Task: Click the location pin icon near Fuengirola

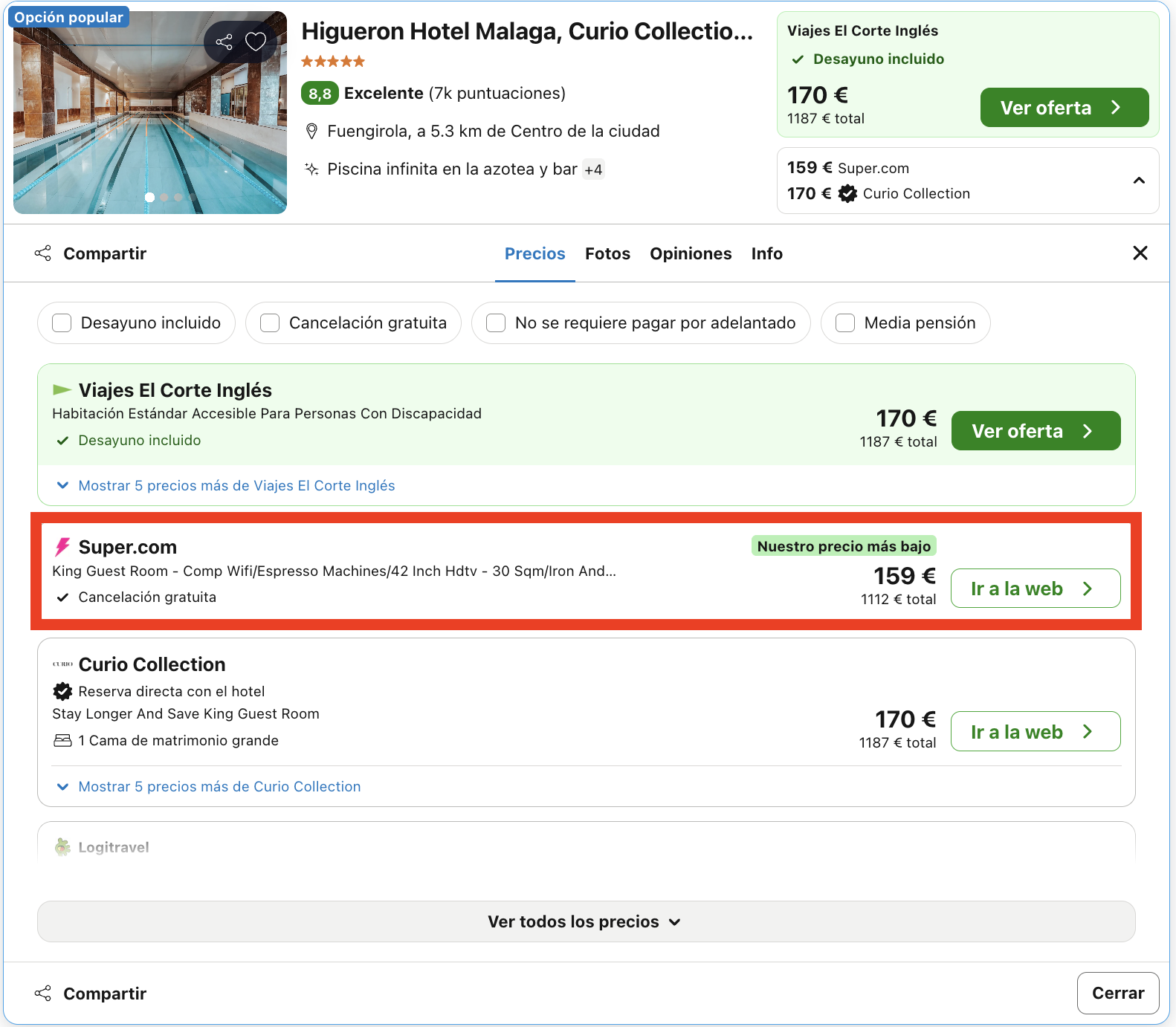Action: point(312,132)
